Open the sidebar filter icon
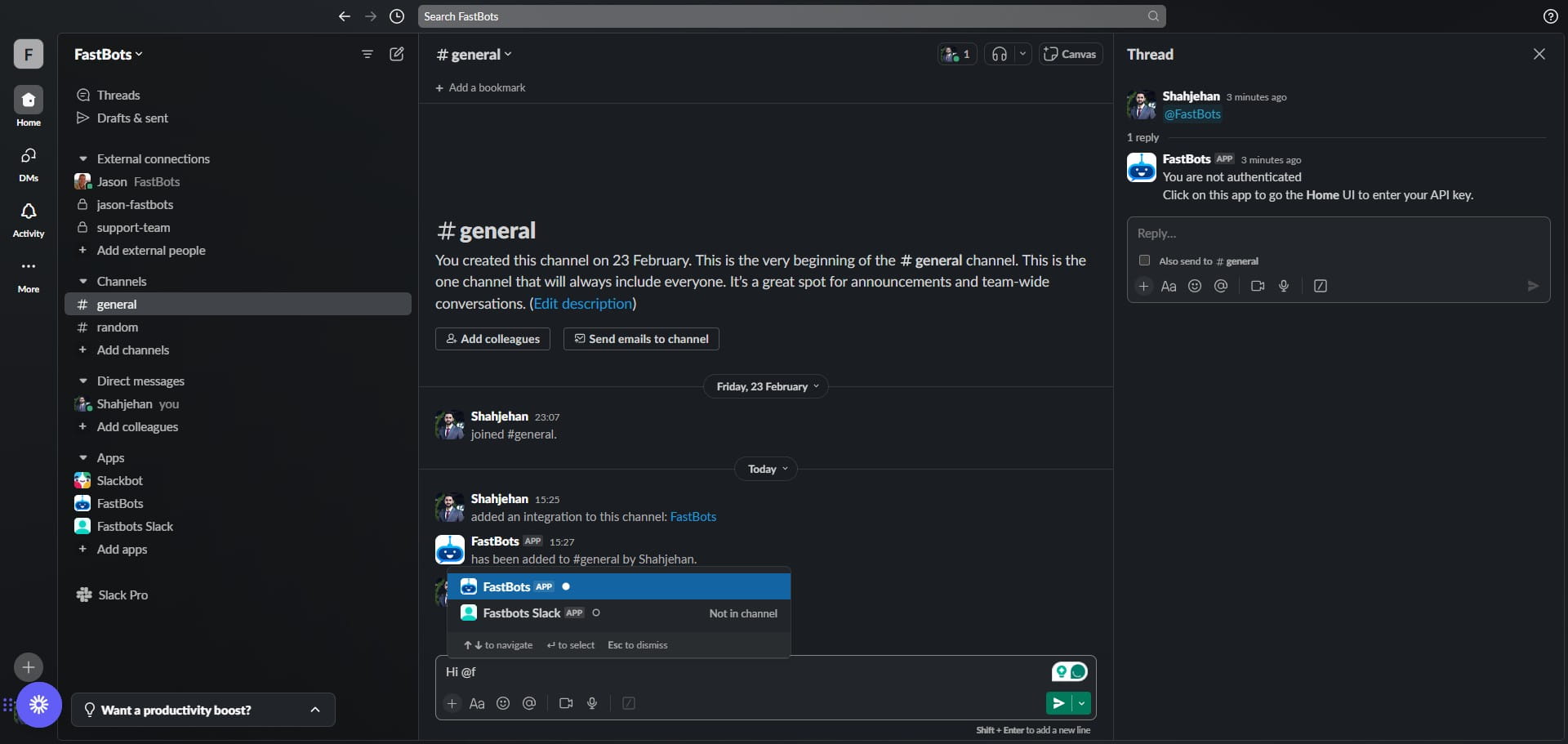The height and width of the screenshot is (744, 1568). tap(367, 54)
